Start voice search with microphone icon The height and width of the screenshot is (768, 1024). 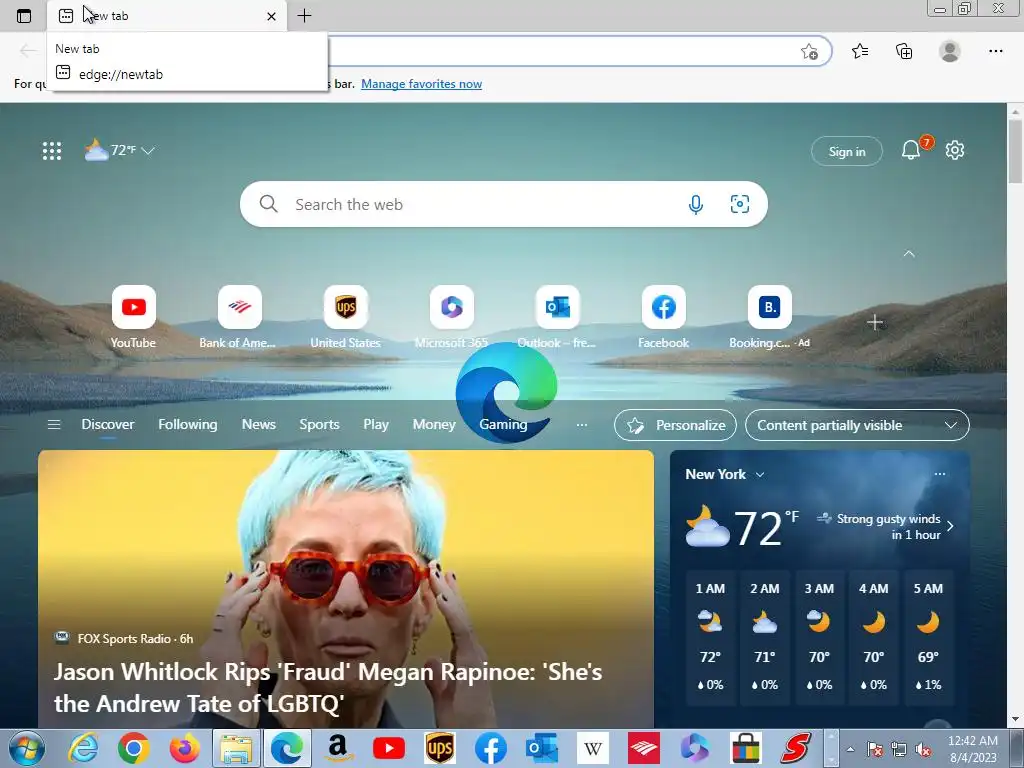[x=696, y=204]
